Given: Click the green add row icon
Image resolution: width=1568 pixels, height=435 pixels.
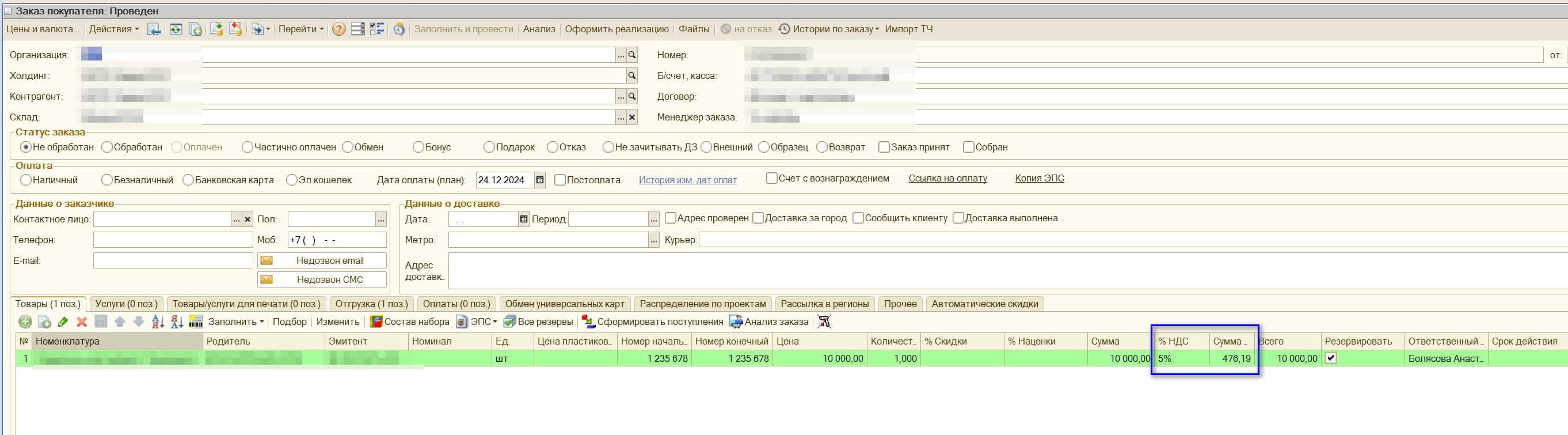Looking at the screenshot, I should (x=25, y=321).
